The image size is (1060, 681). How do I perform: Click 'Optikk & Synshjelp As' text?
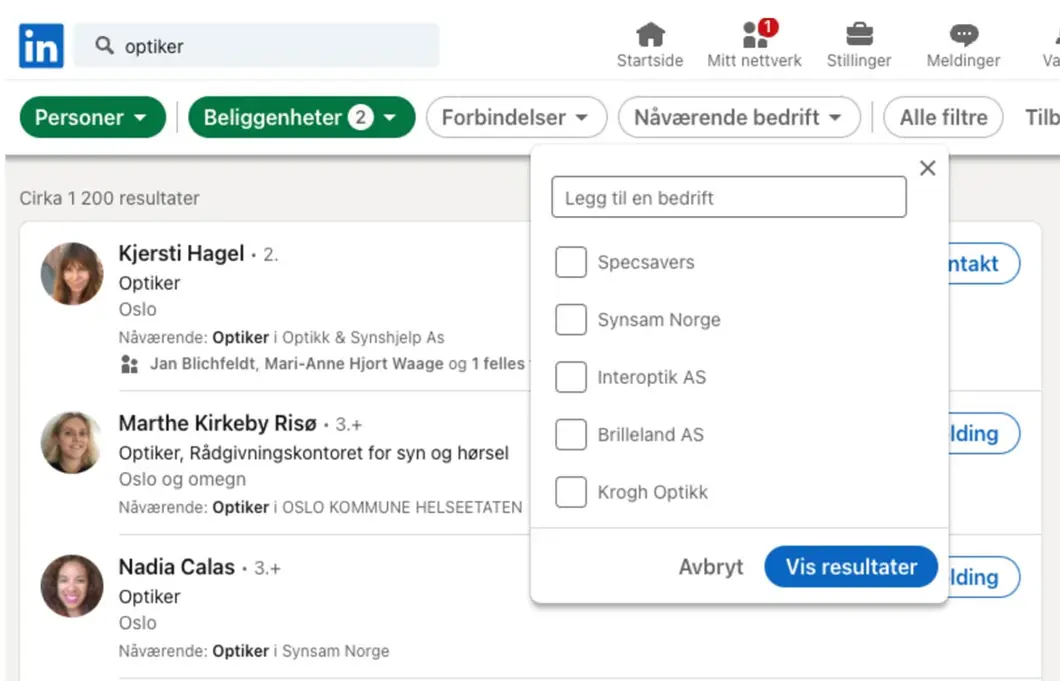click(x=363, y=337)
